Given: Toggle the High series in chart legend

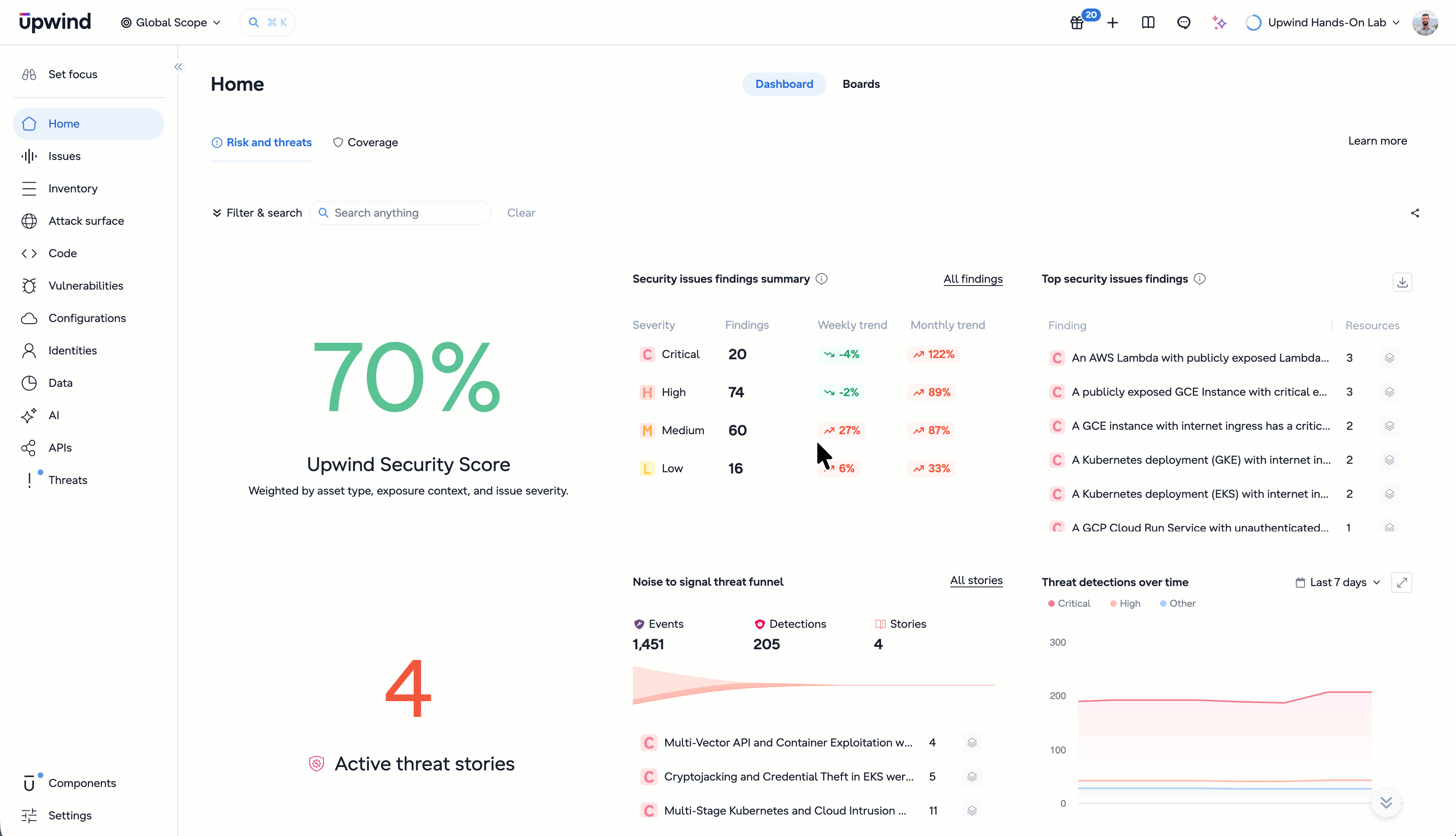Looking at the screenshot, I should tap(1126, 604).
